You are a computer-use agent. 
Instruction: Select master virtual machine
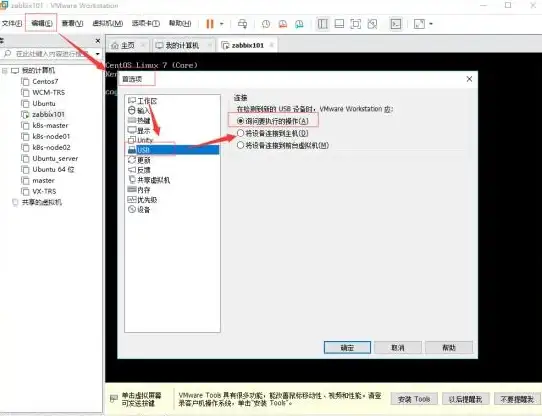point(43,181)
